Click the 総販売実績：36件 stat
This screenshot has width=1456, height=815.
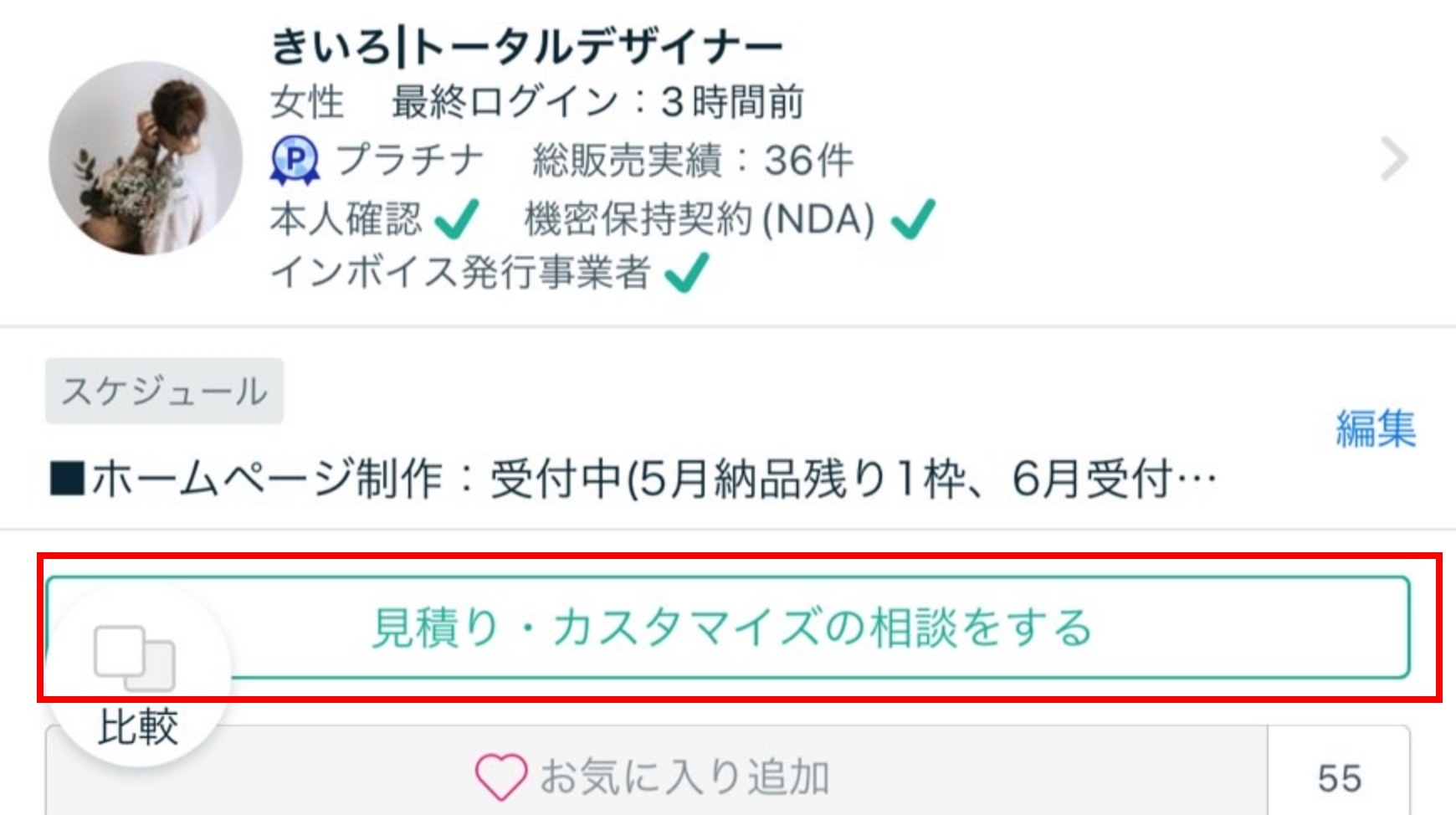(693, 160)
